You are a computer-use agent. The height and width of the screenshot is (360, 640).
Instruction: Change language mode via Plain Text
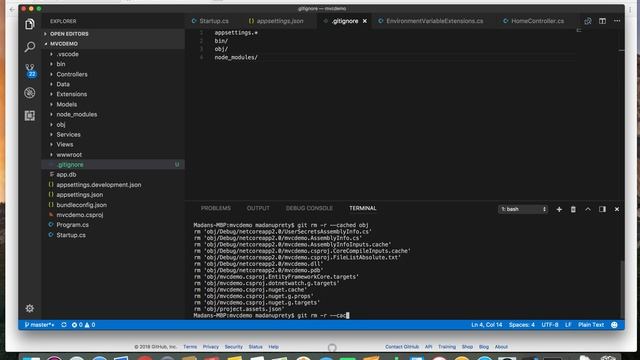(x=591, y=325)
